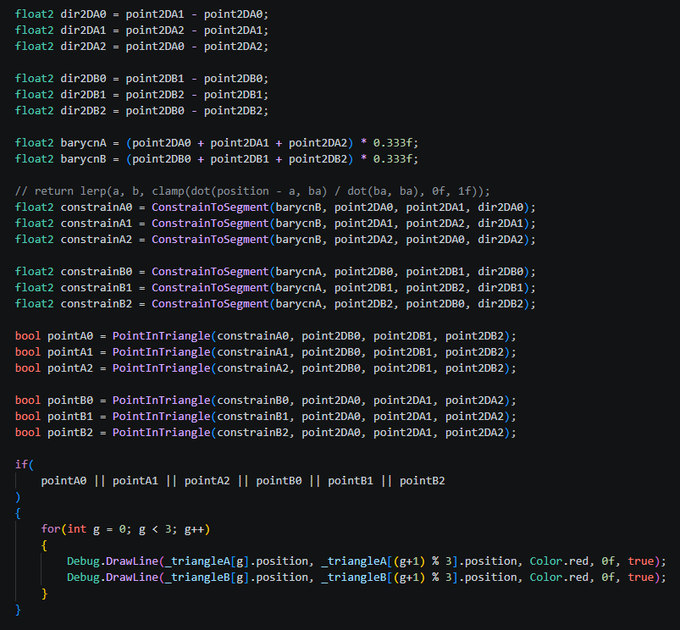Click 'bool pointB0' declared variable name

coord(70,400)
